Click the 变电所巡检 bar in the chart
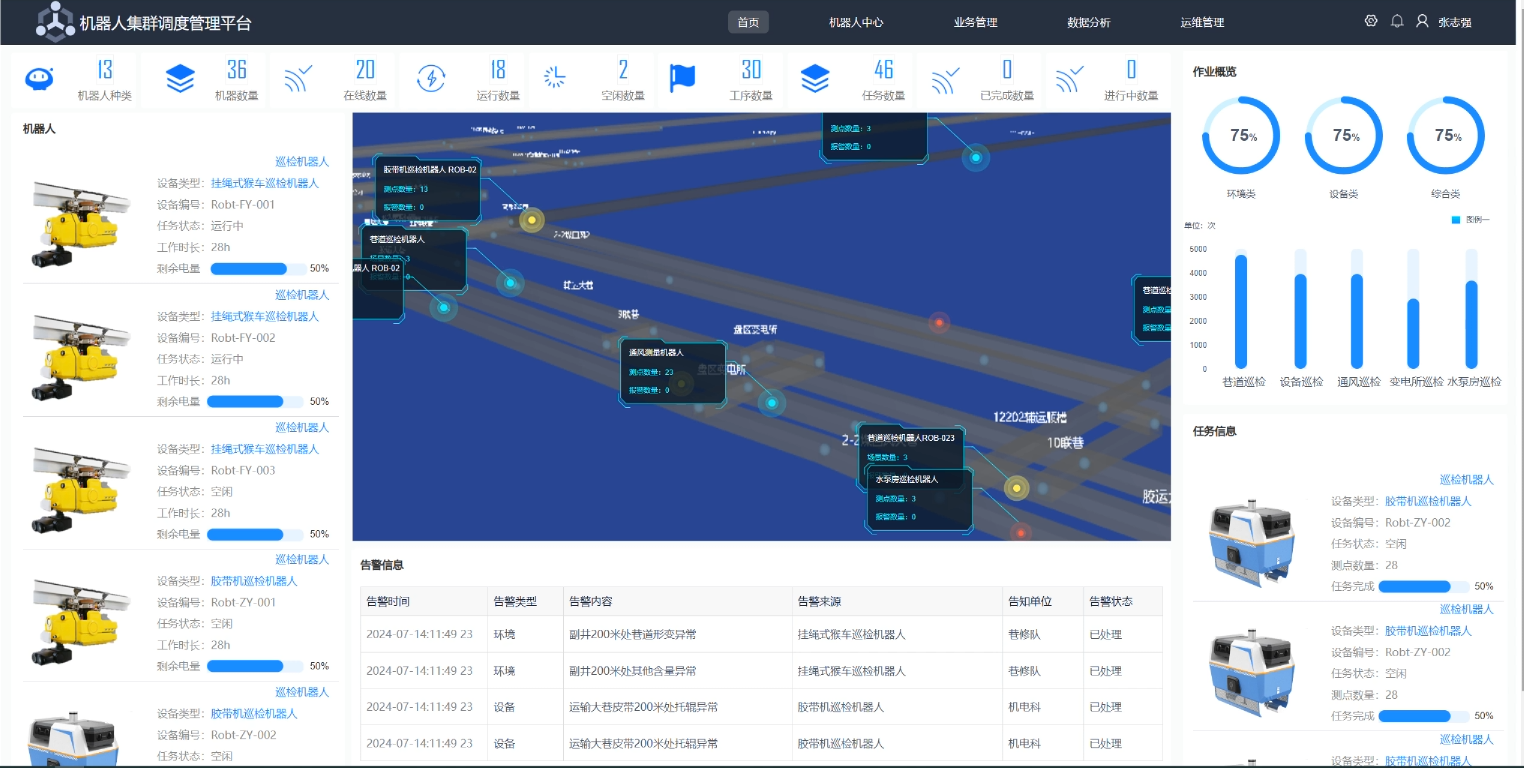The height and width of the screenshot is (768, 1524). click(1413, 334)
